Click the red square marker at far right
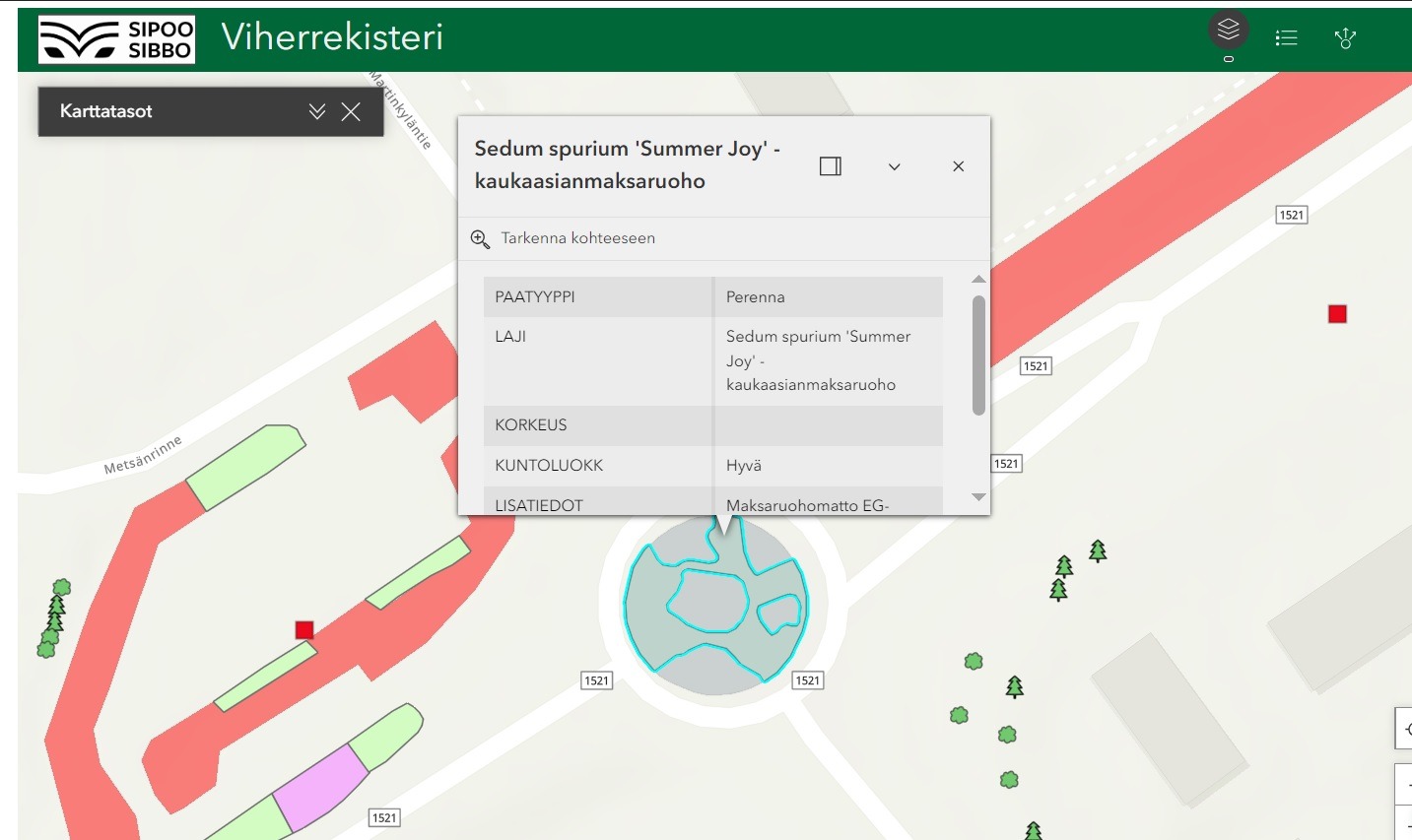This screenshot has height=840, width=1412. [1337, 314]
